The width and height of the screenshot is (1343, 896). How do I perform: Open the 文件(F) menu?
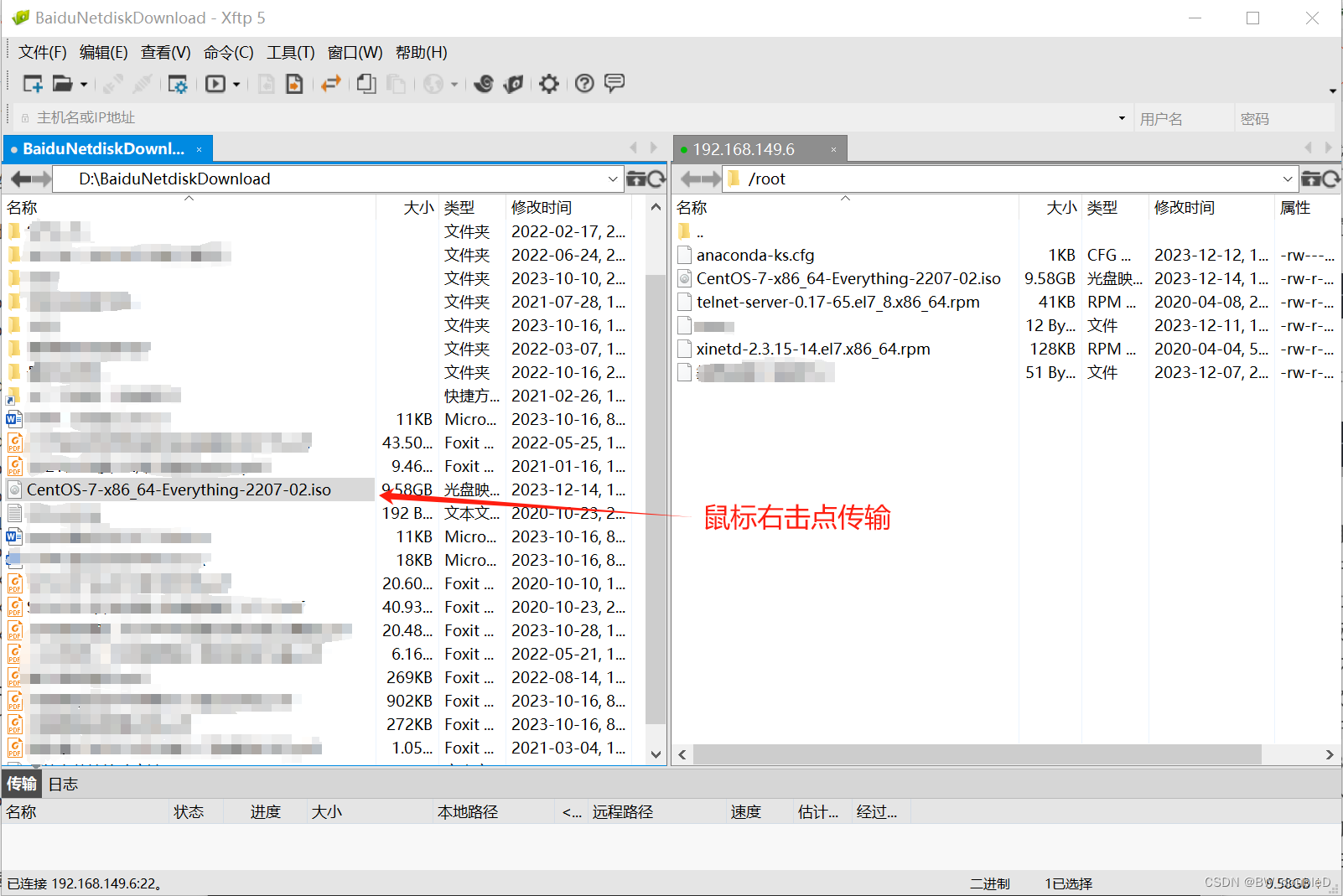pyautogui.click(x=43, y=52)
